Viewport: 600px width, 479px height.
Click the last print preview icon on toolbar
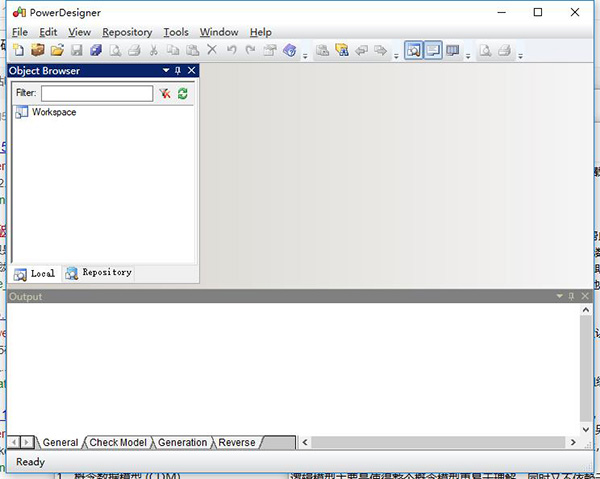[x=486, y=50]
